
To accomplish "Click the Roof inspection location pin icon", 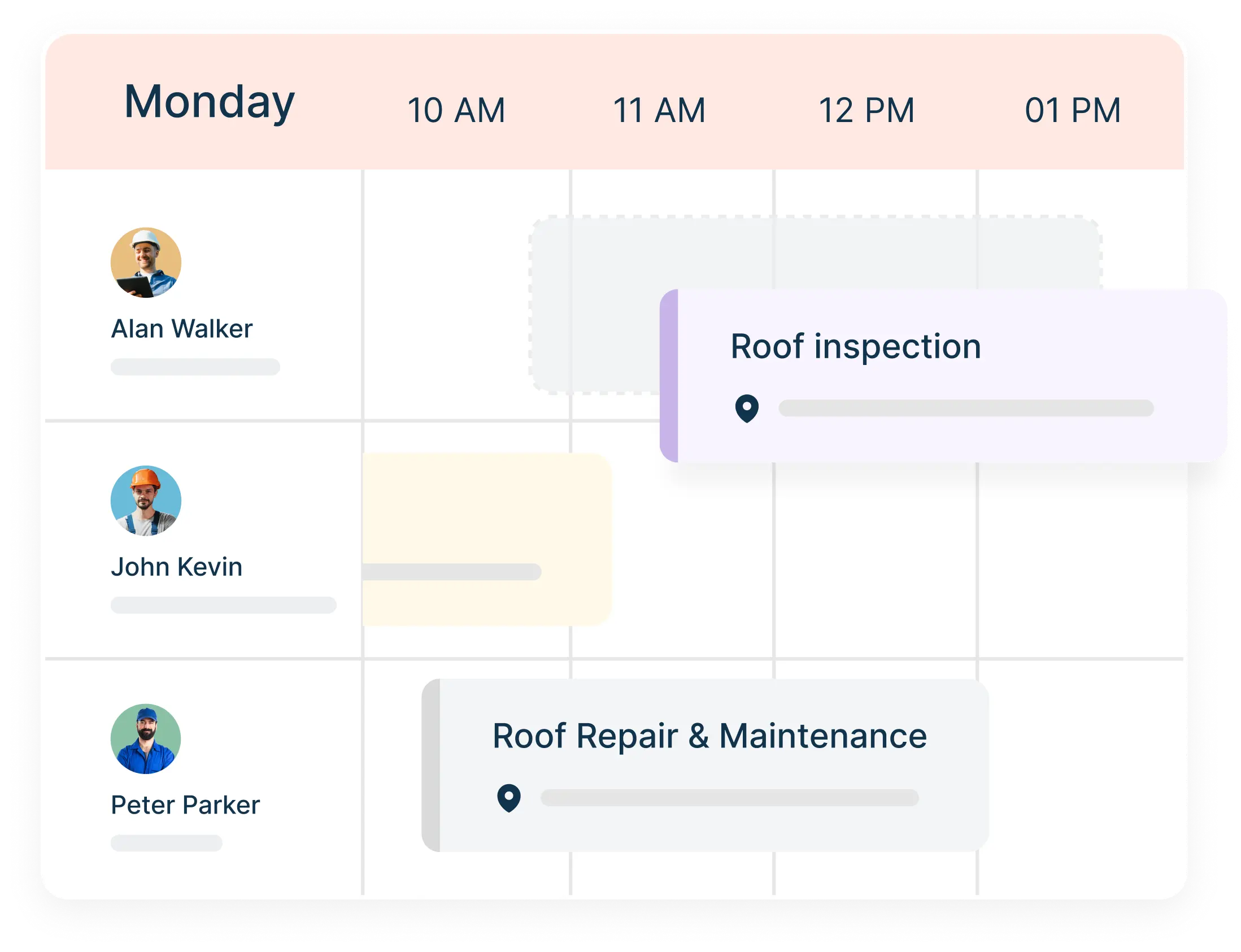I will coord(747,408).
